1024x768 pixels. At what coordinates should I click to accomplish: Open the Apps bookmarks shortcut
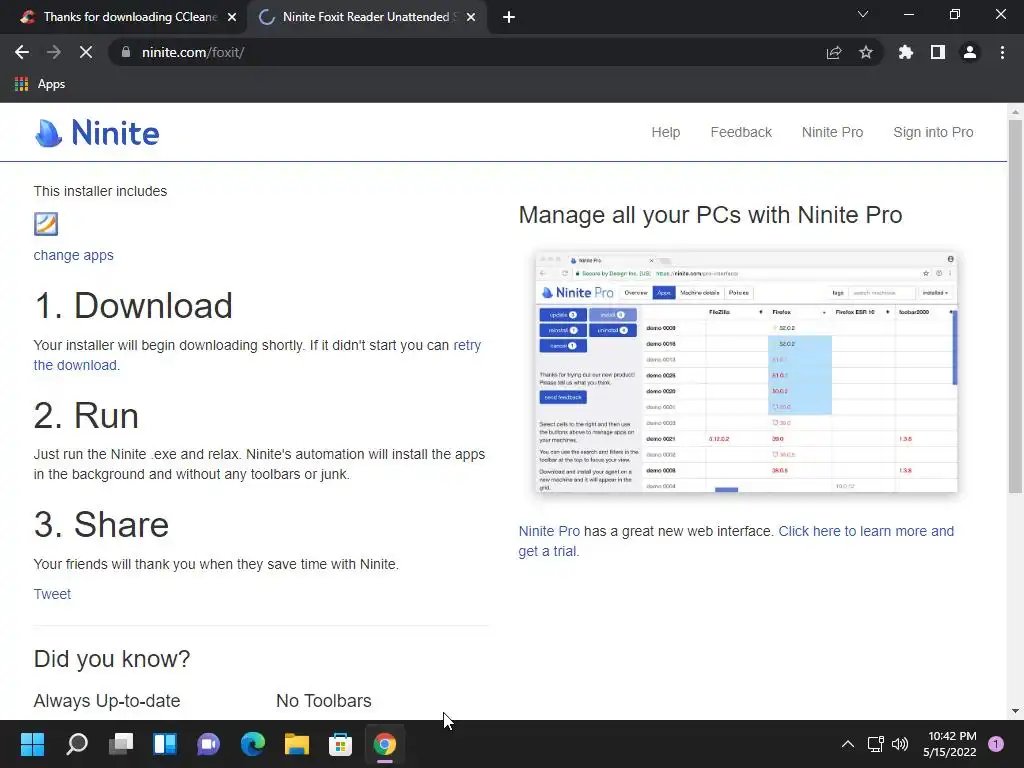point(40,84)
